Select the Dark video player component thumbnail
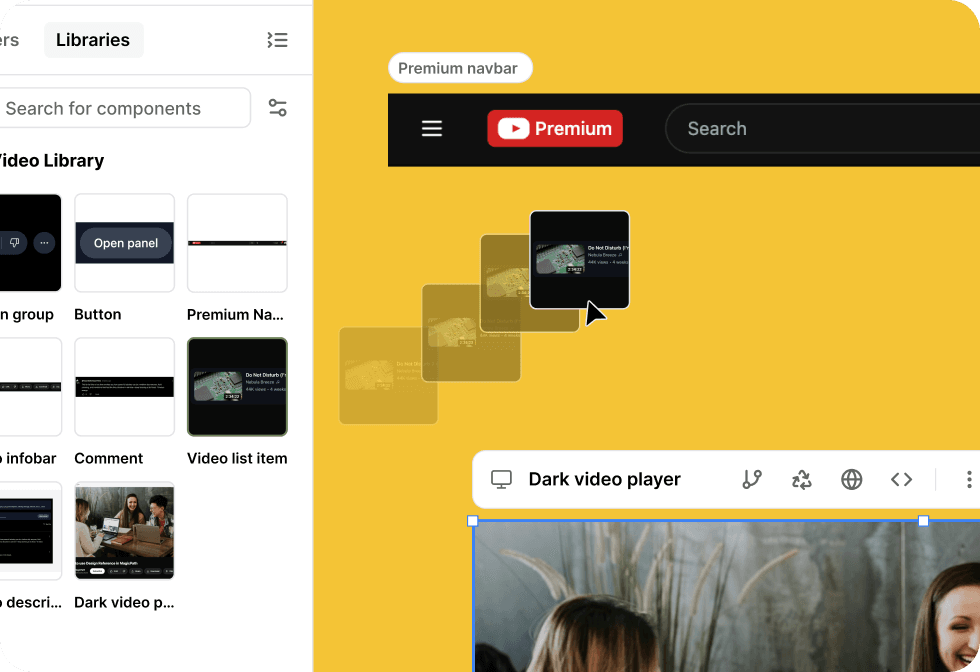This screenshot has height=672, width=980. [125, 531]
